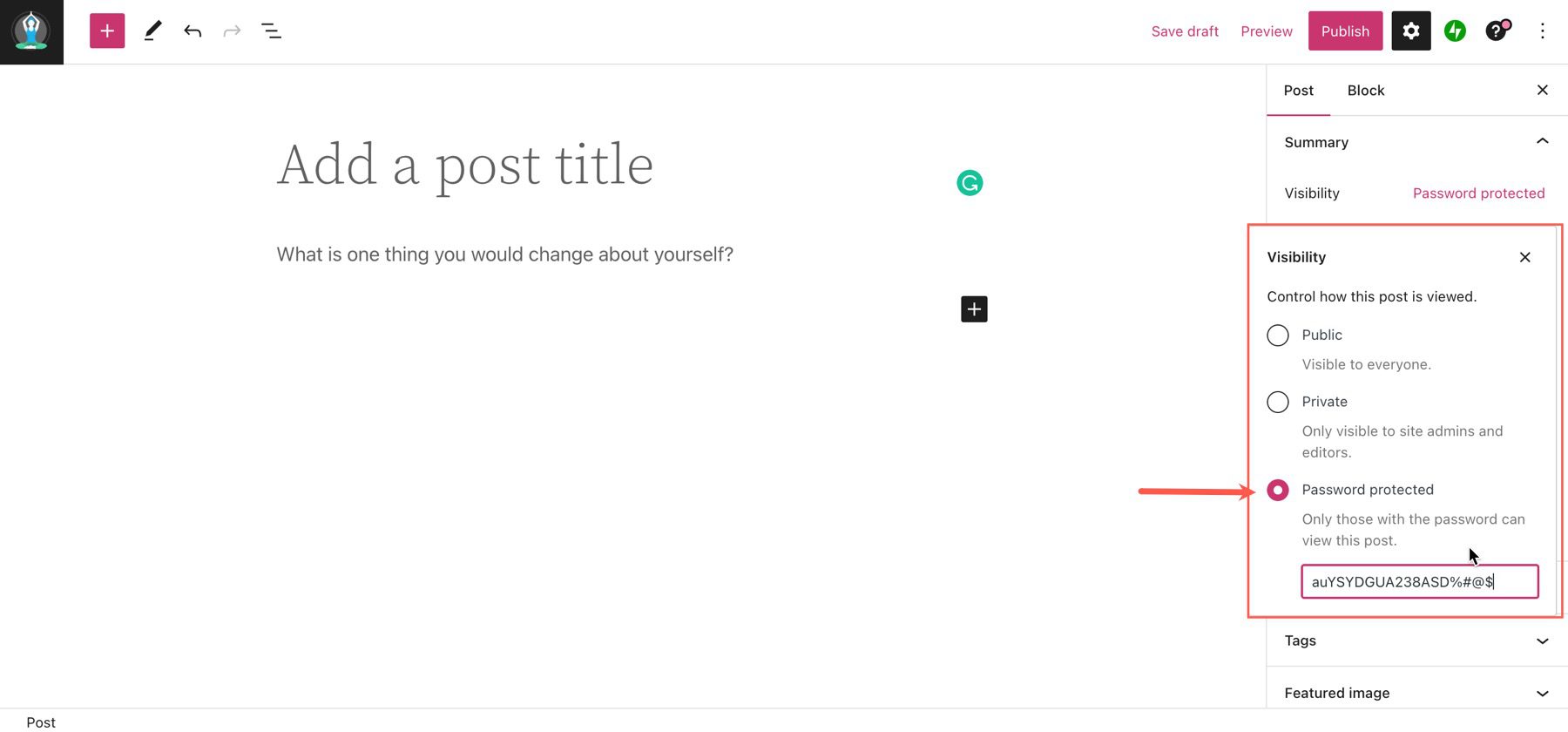This screenshot has height=732, width=1568.
Task: Click the post password input field
Action: 1419,581
